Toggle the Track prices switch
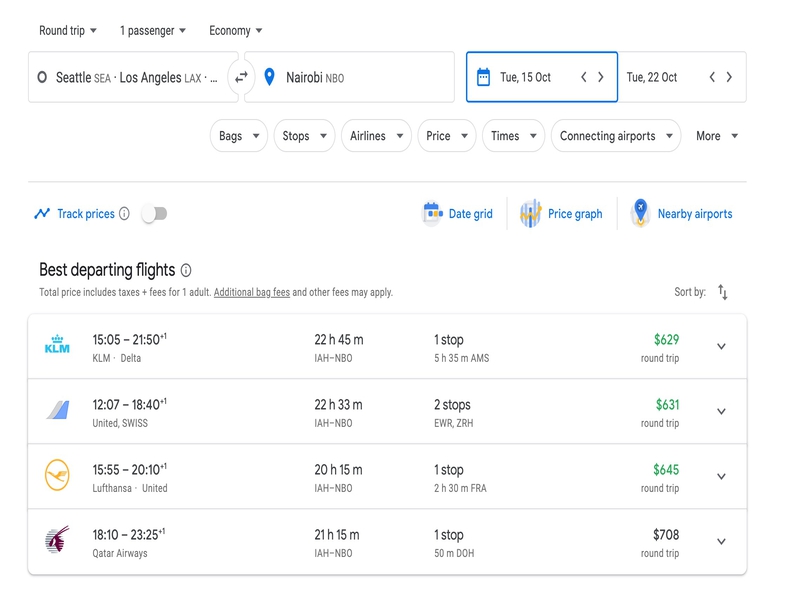The image size is (800, 600). pyautogui.click(x=154, y=213)
